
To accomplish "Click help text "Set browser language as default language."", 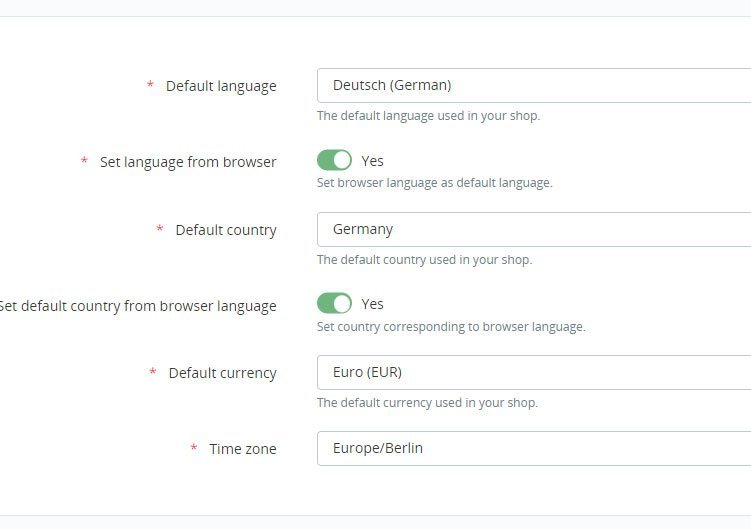I will (x=434, y=183).
